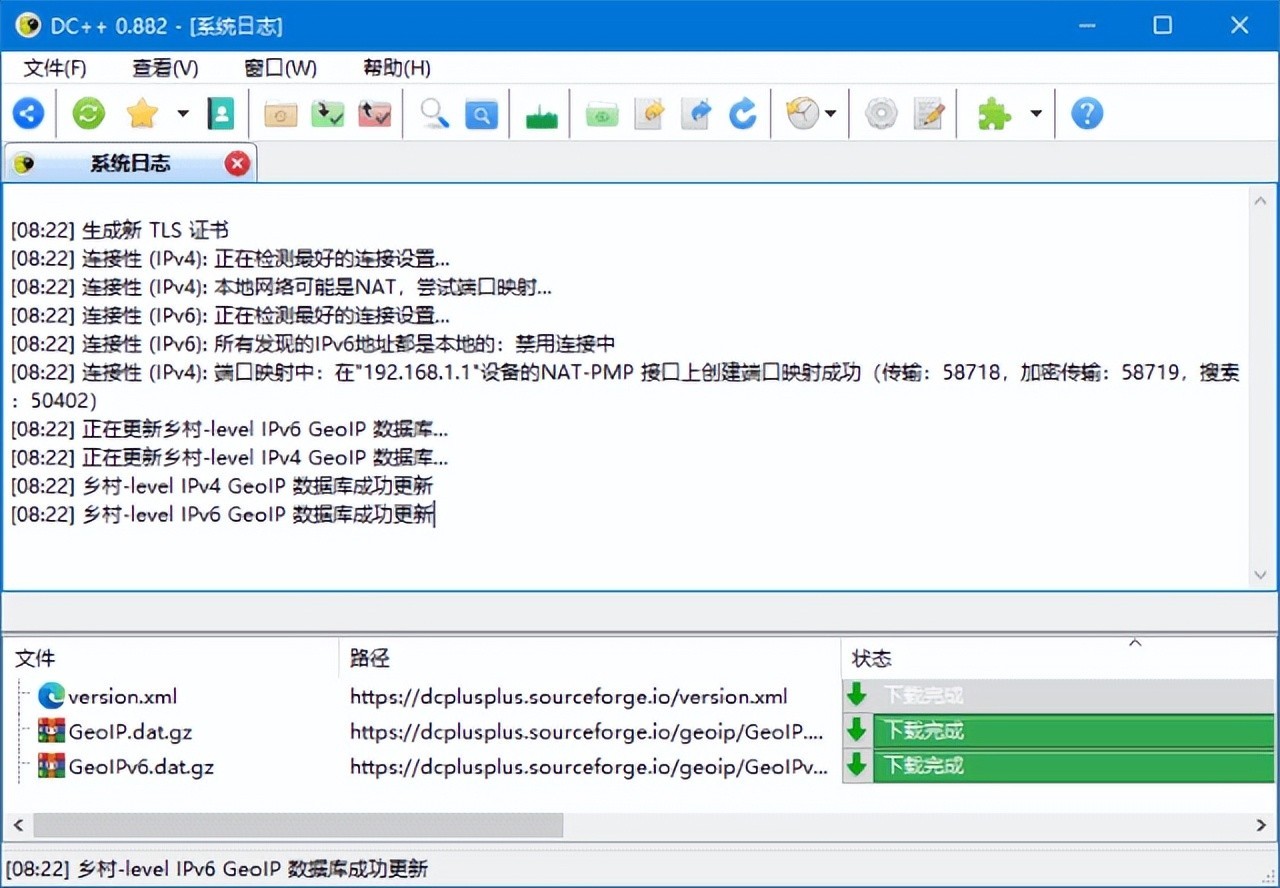The height and width of the screenshot is (888, 1280).
Task: Select the GeoIPv6.dat.gz file name
Action: coord(141,767)
